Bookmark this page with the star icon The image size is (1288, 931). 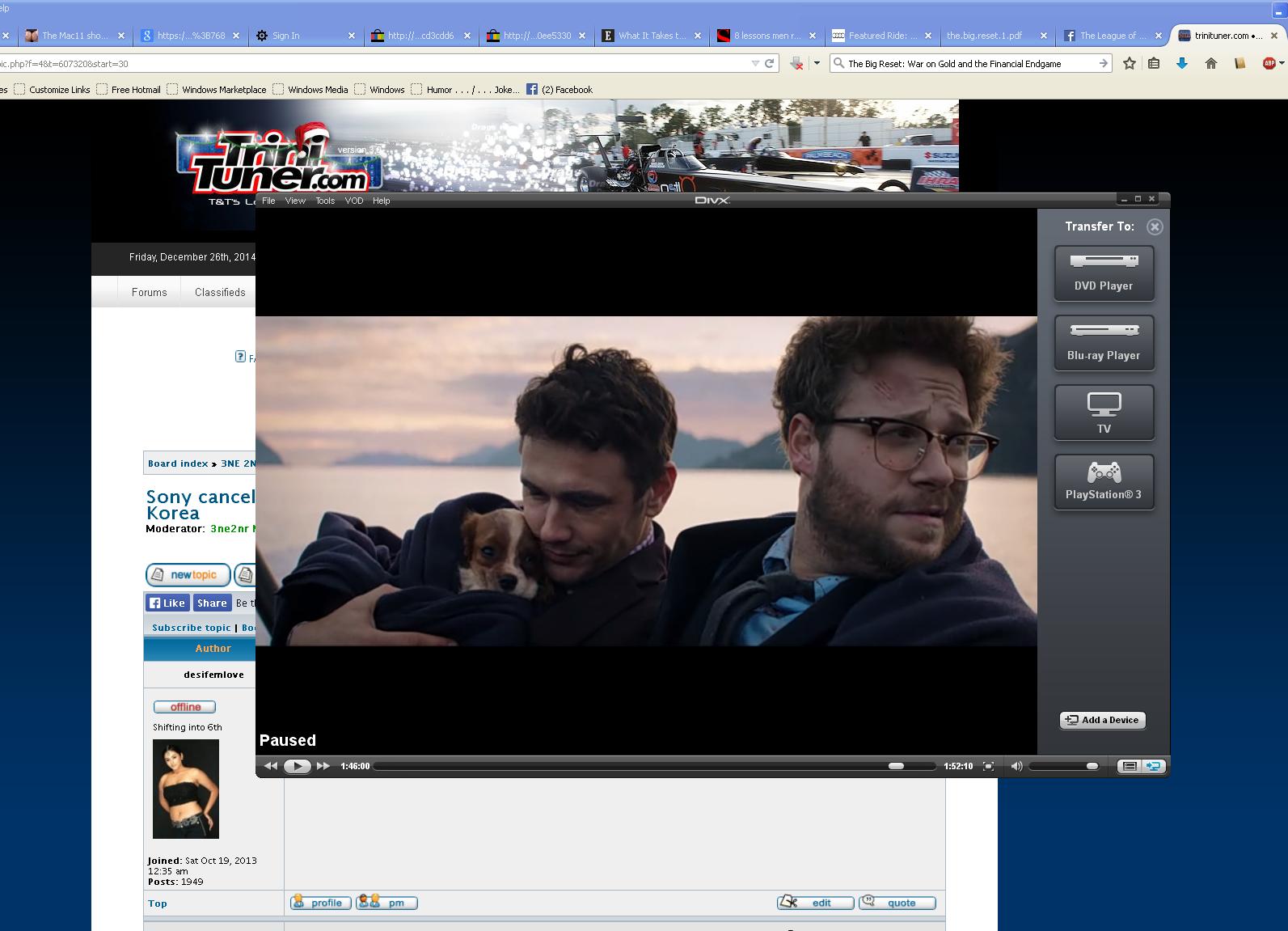pos(1130,63)
